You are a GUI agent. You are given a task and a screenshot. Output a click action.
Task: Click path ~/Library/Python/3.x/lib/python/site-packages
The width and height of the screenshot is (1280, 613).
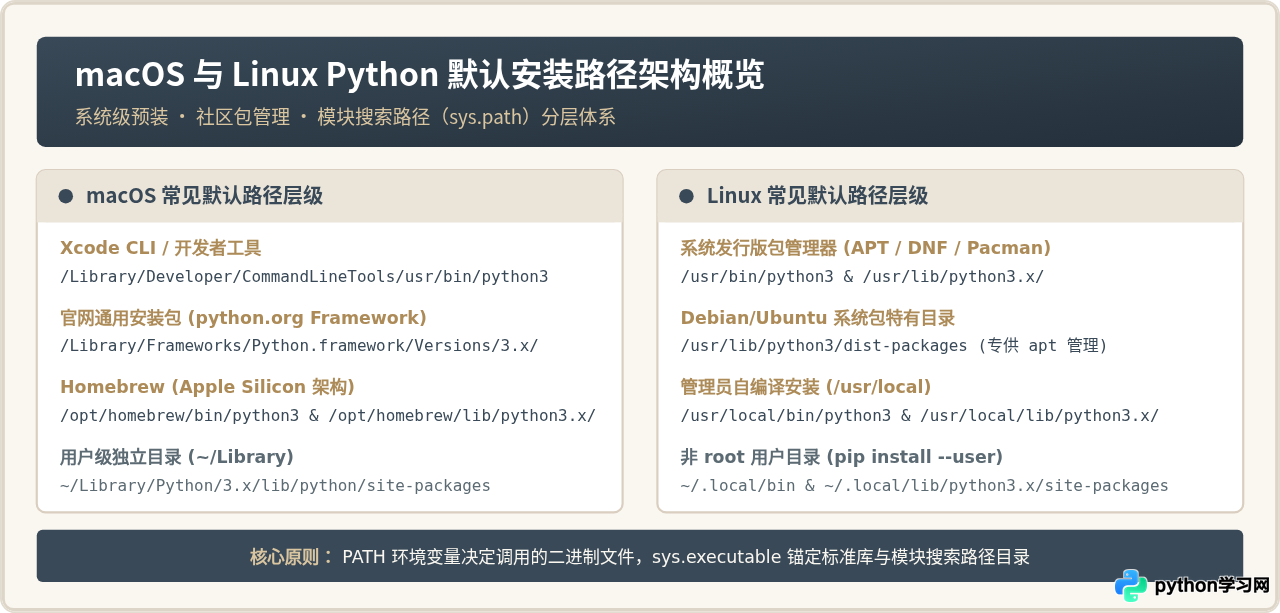click(x=275, y=486)
